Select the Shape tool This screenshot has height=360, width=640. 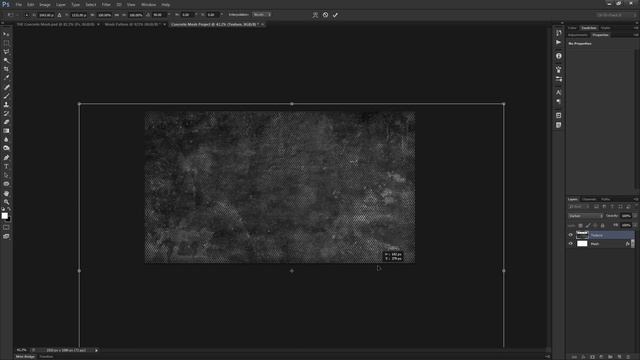pos(6,184)
